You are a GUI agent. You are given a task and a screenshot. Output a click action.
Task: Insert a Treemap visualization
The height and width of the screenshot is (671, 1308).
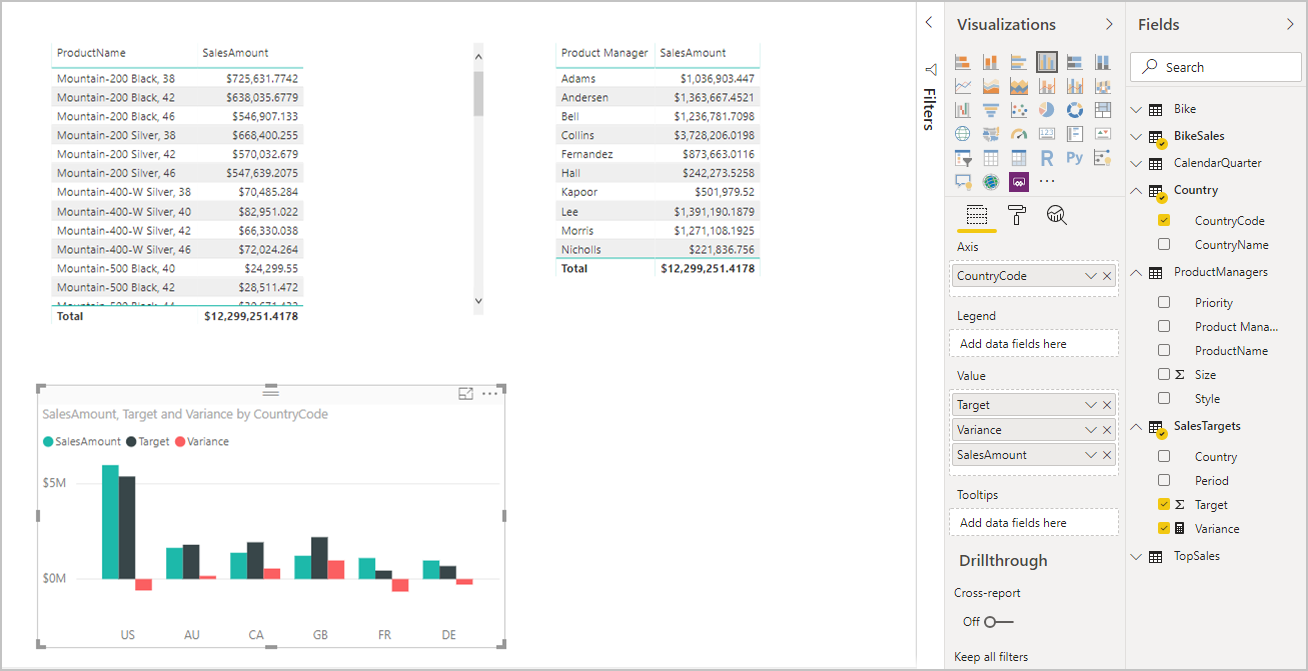1102,109
